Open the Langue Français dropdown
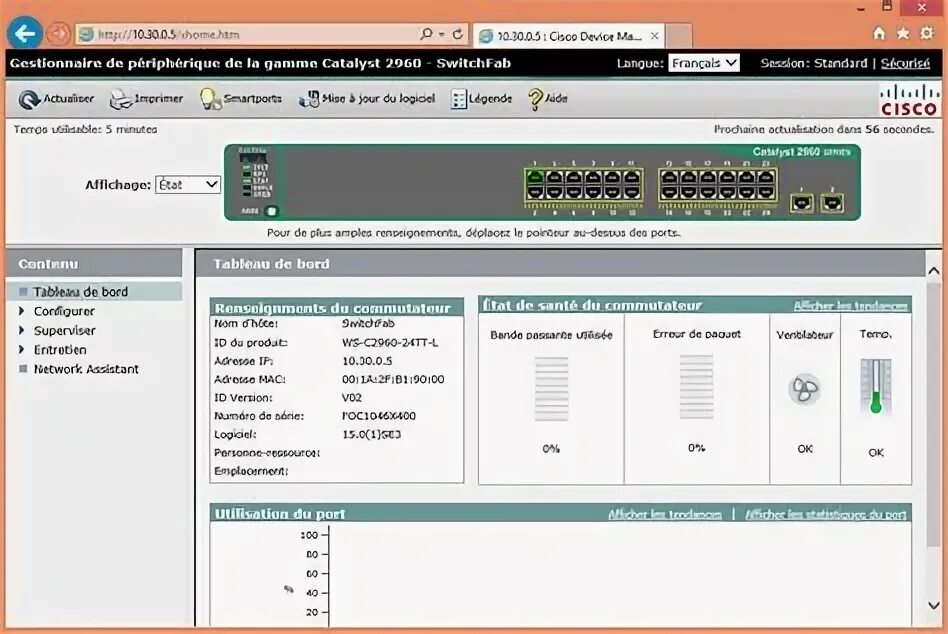This screenshot has width=948, height=634. point(704,62)
